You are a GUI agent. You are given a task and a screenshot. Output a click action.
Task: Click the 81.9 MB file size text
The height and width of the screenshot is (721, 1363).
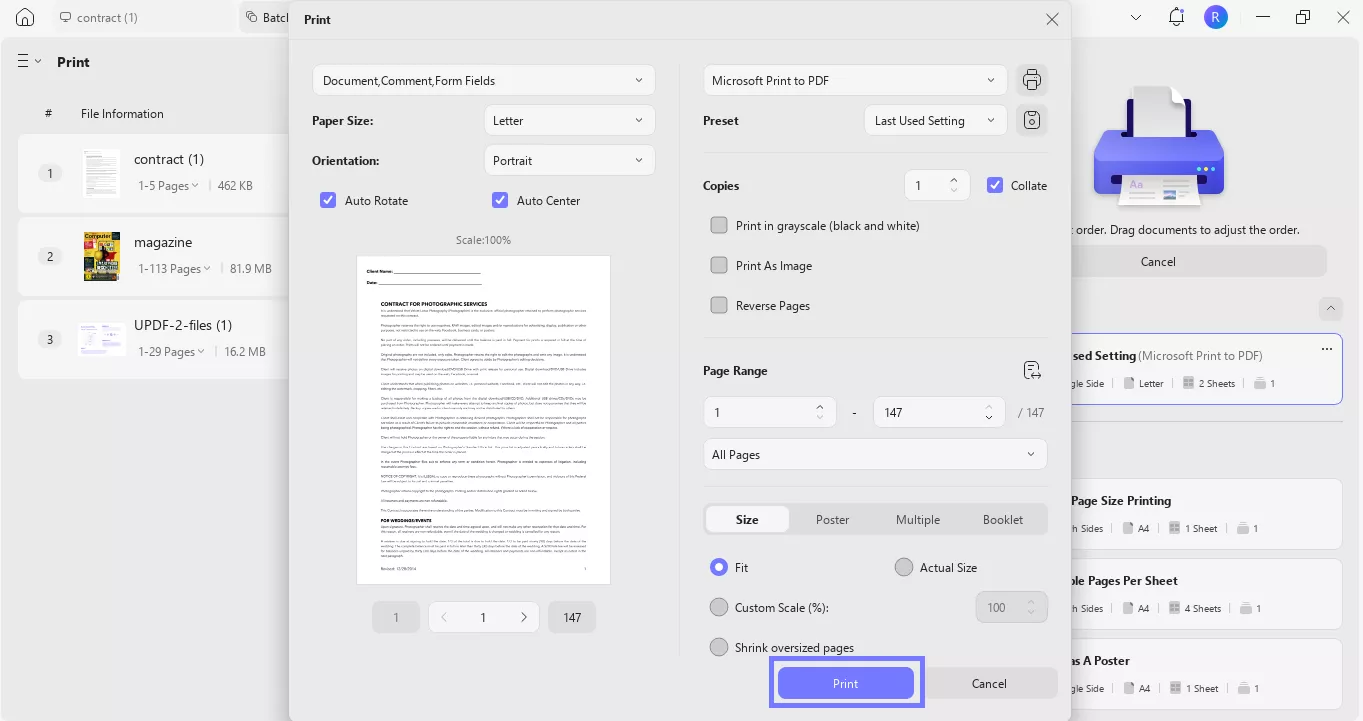[250, 268]
